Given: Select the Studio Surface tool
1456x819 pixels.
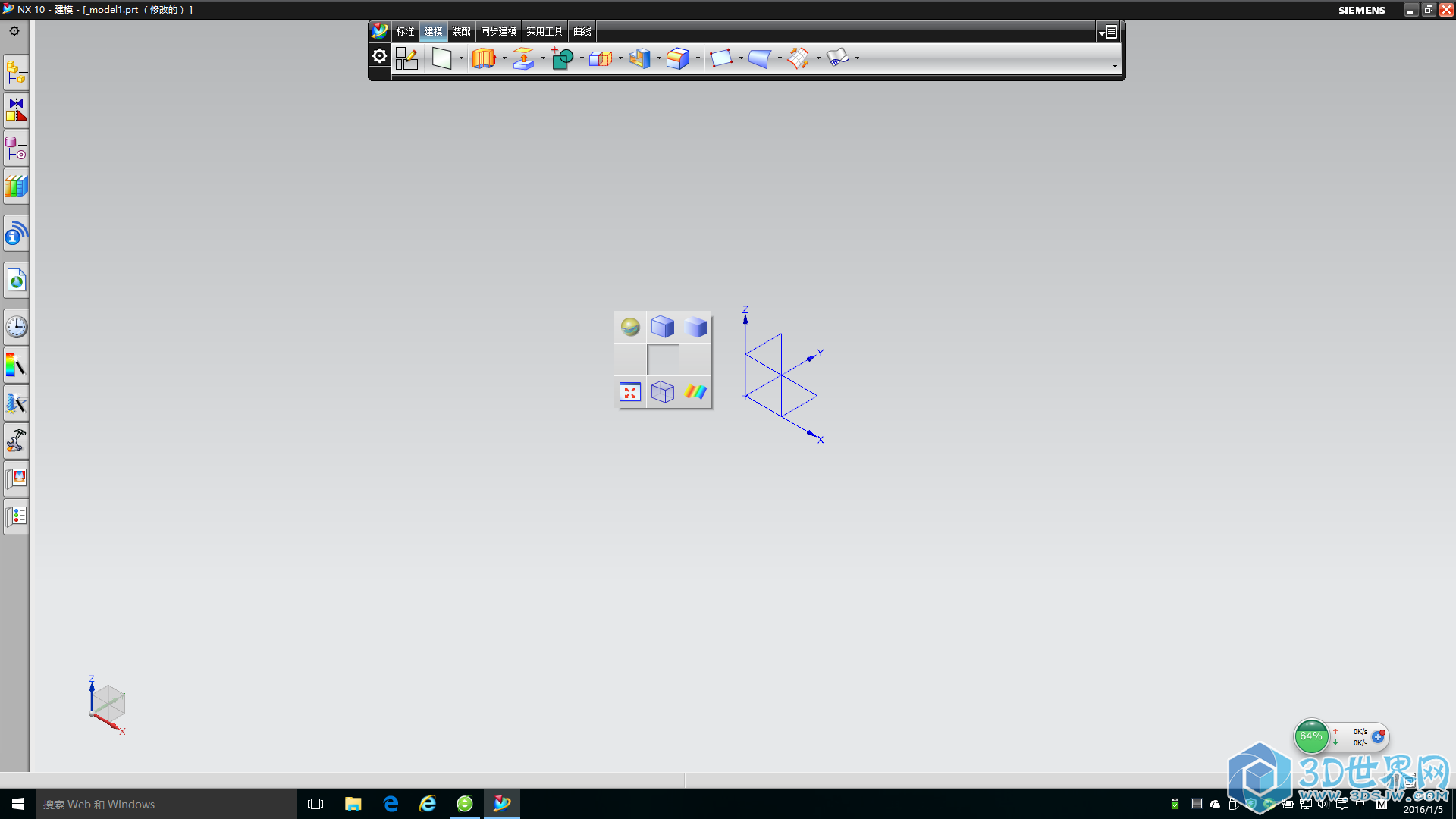Looking at the screenshot, I should (837, 58).
